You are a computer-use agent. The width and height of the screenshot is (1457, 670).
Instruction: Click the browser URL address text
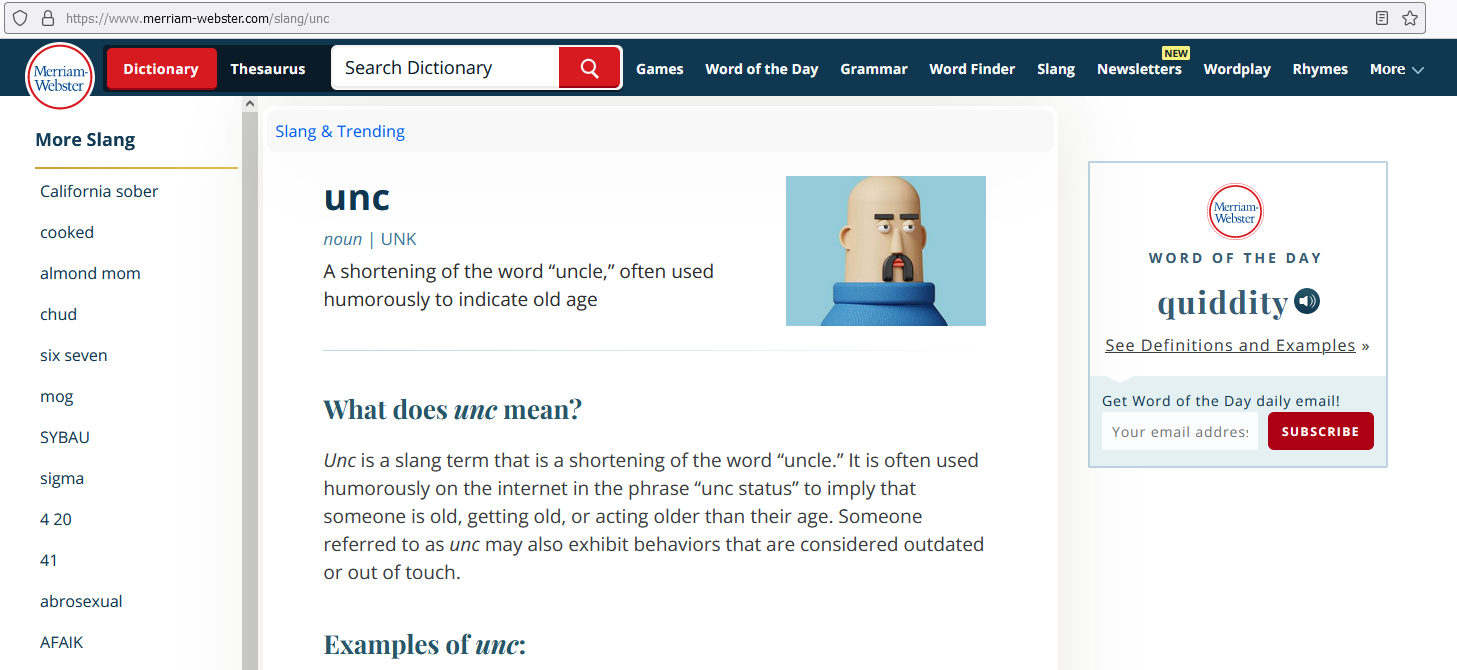click(x=197, y=18)
